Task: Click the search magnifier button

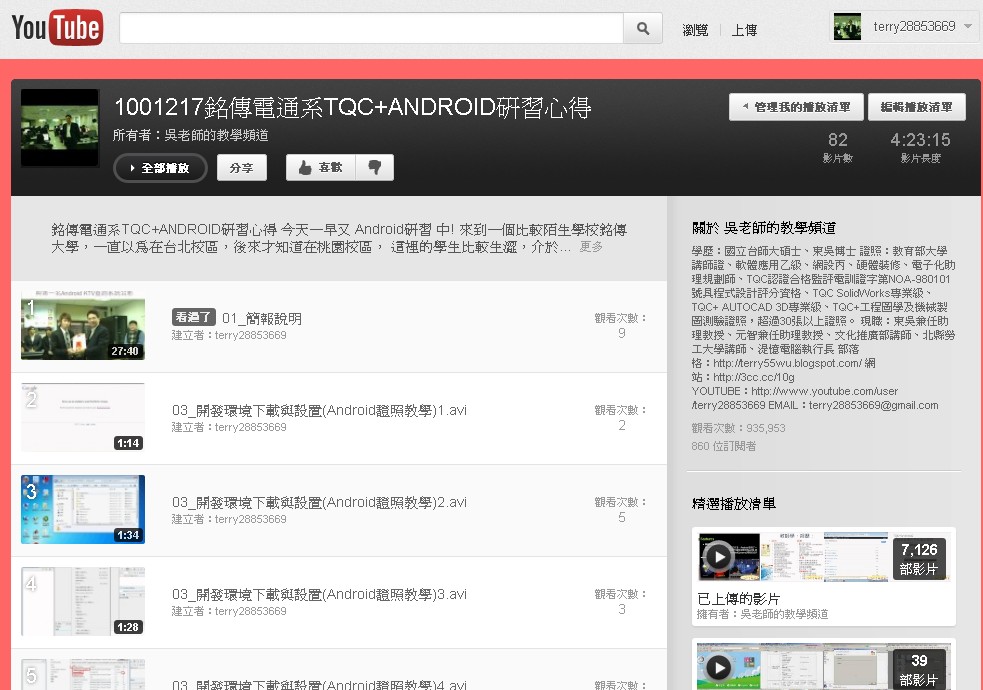Action: [x=643, y=28]
